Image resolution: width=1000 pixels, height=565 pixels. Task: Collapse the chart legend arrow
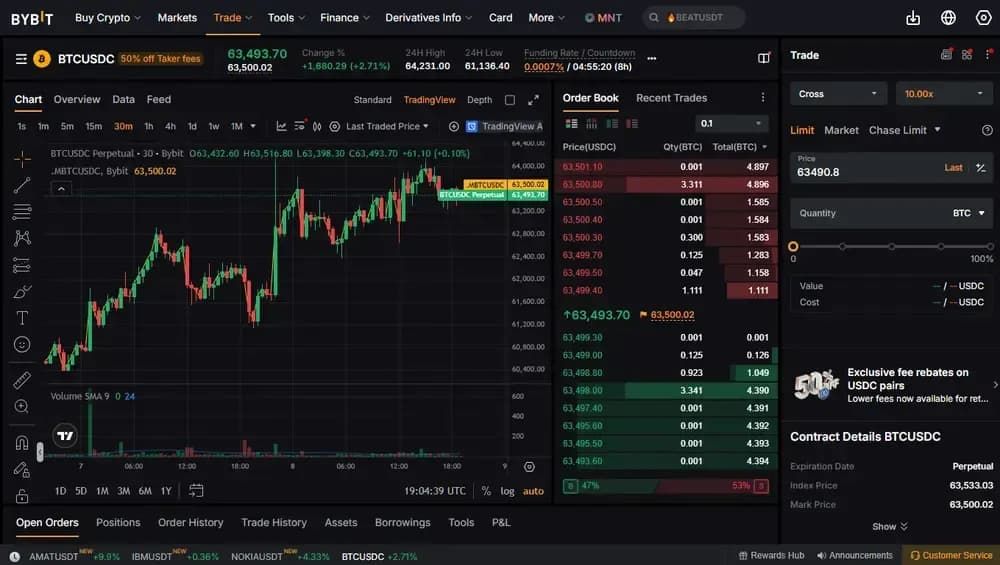point(61,189)
